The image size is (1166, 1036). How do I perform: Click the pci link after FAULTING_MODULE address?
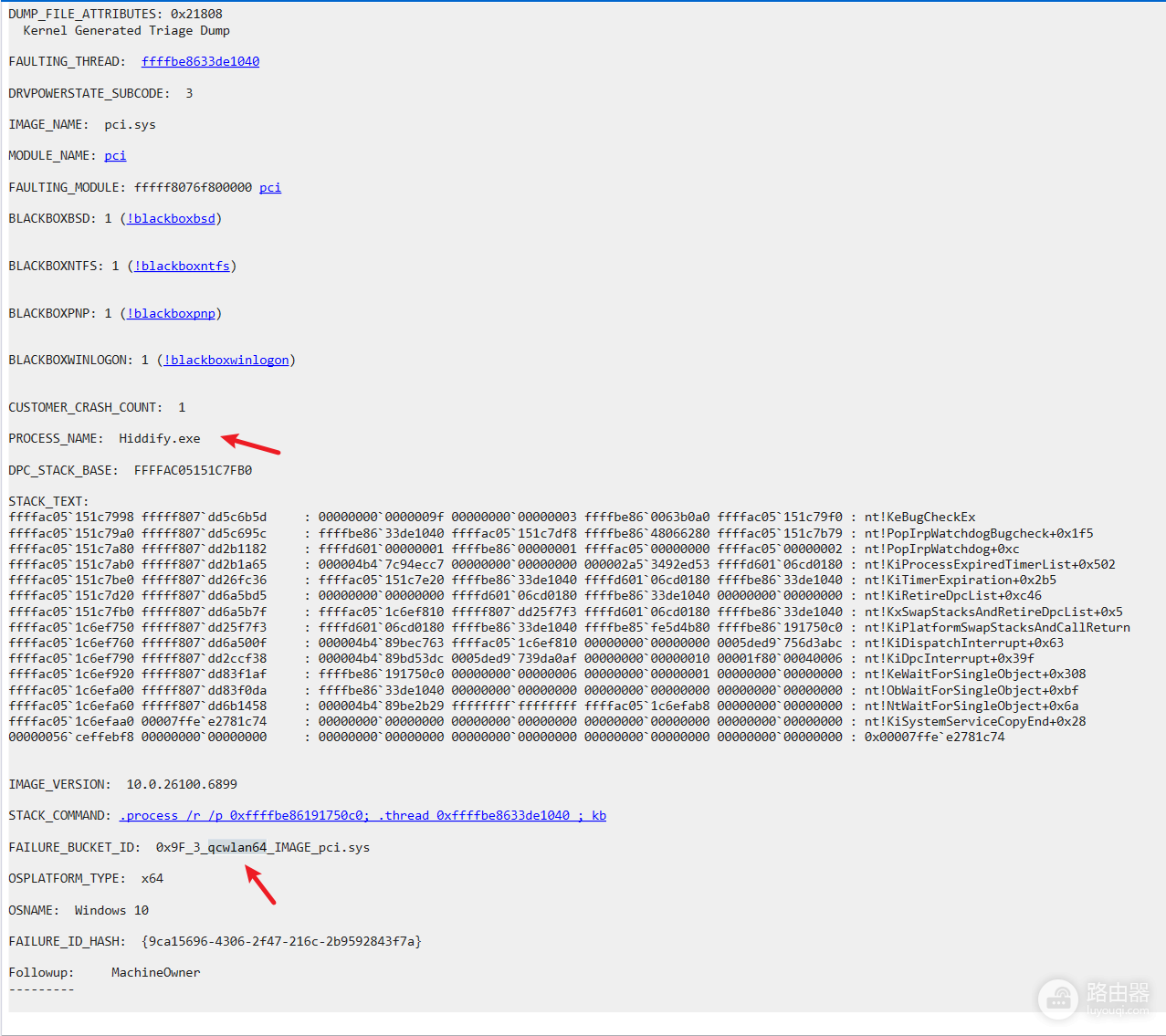tap(270, 187)
